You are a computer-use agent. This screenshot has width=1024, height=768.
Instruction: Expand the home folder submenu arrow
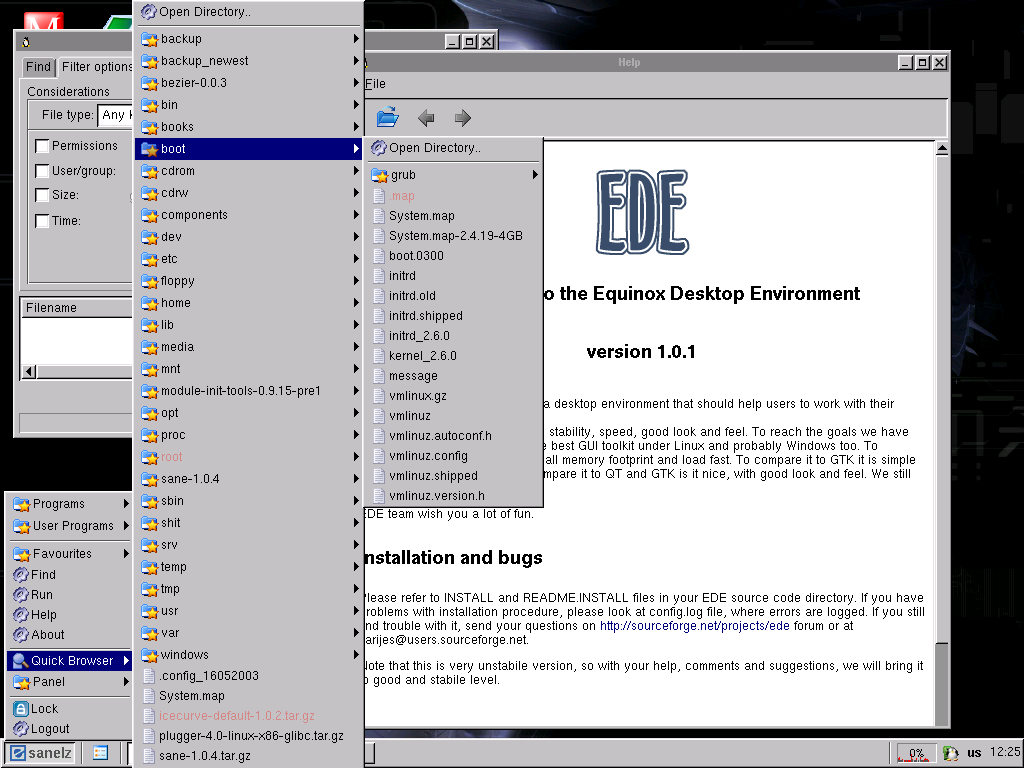(x=356, y=302)
